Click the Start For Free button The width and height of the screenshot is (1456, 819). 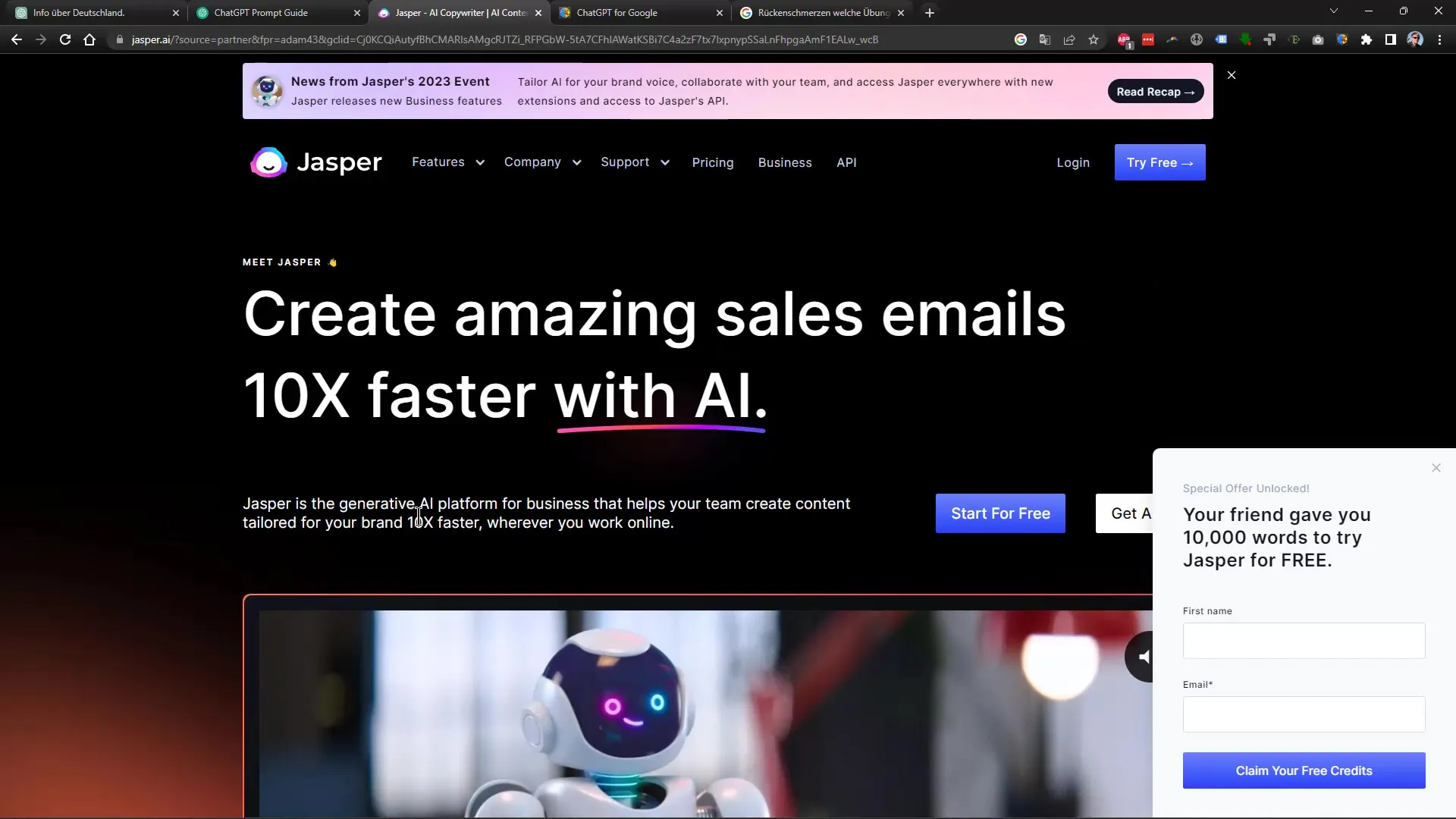click(1002, 513)
